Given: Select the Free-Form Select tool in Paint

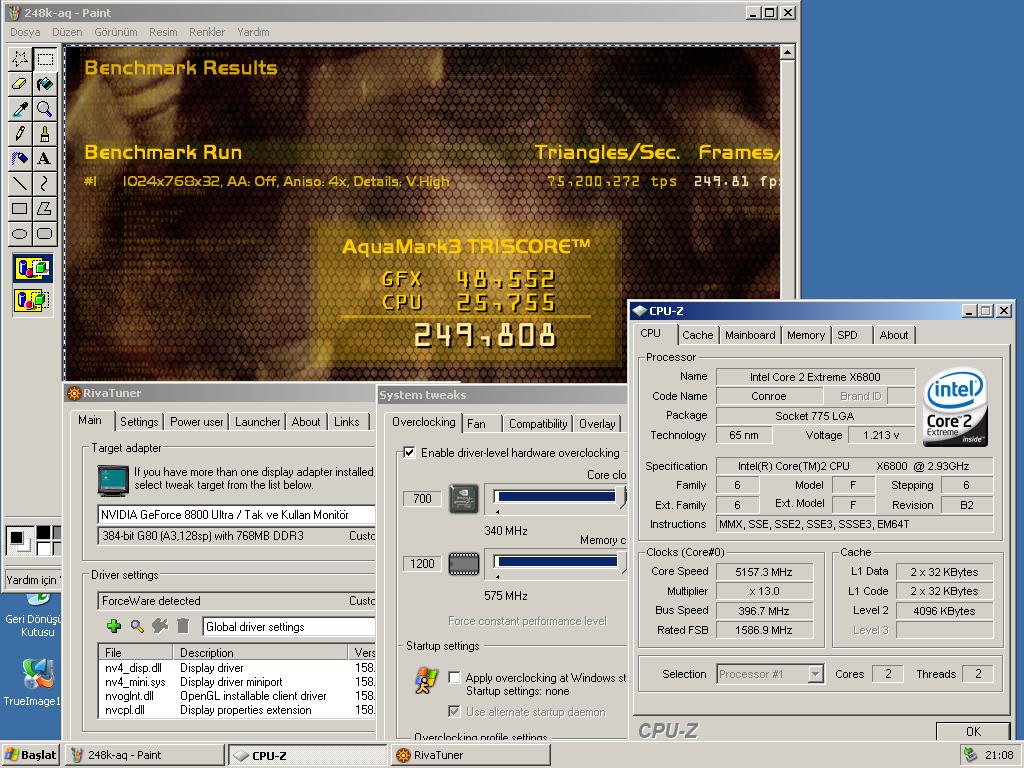Looking at the screenshot, I should [20, 59].
